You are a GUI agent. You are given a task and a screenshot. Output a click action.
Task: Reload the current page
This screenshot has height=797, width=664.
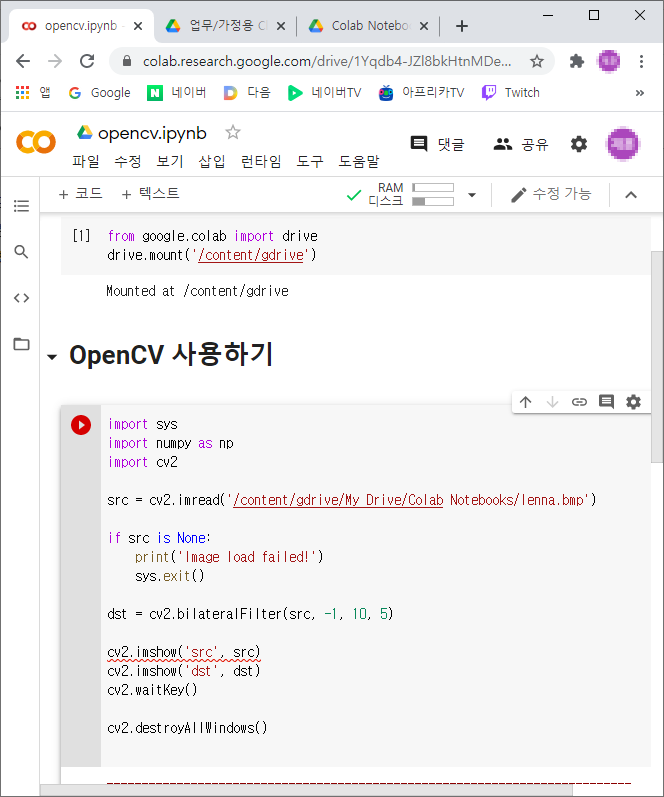87,62
